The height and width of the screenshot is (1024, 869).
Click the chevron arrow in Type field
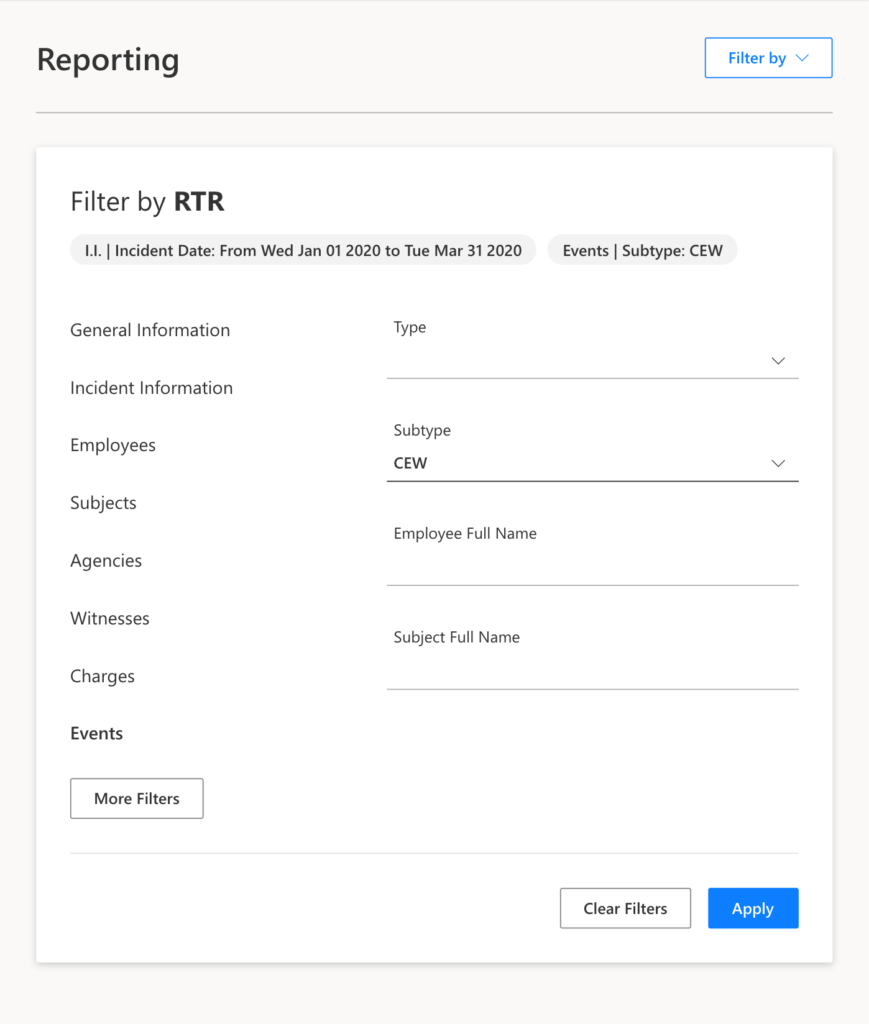pyautogui.click(x=778, y=361)
